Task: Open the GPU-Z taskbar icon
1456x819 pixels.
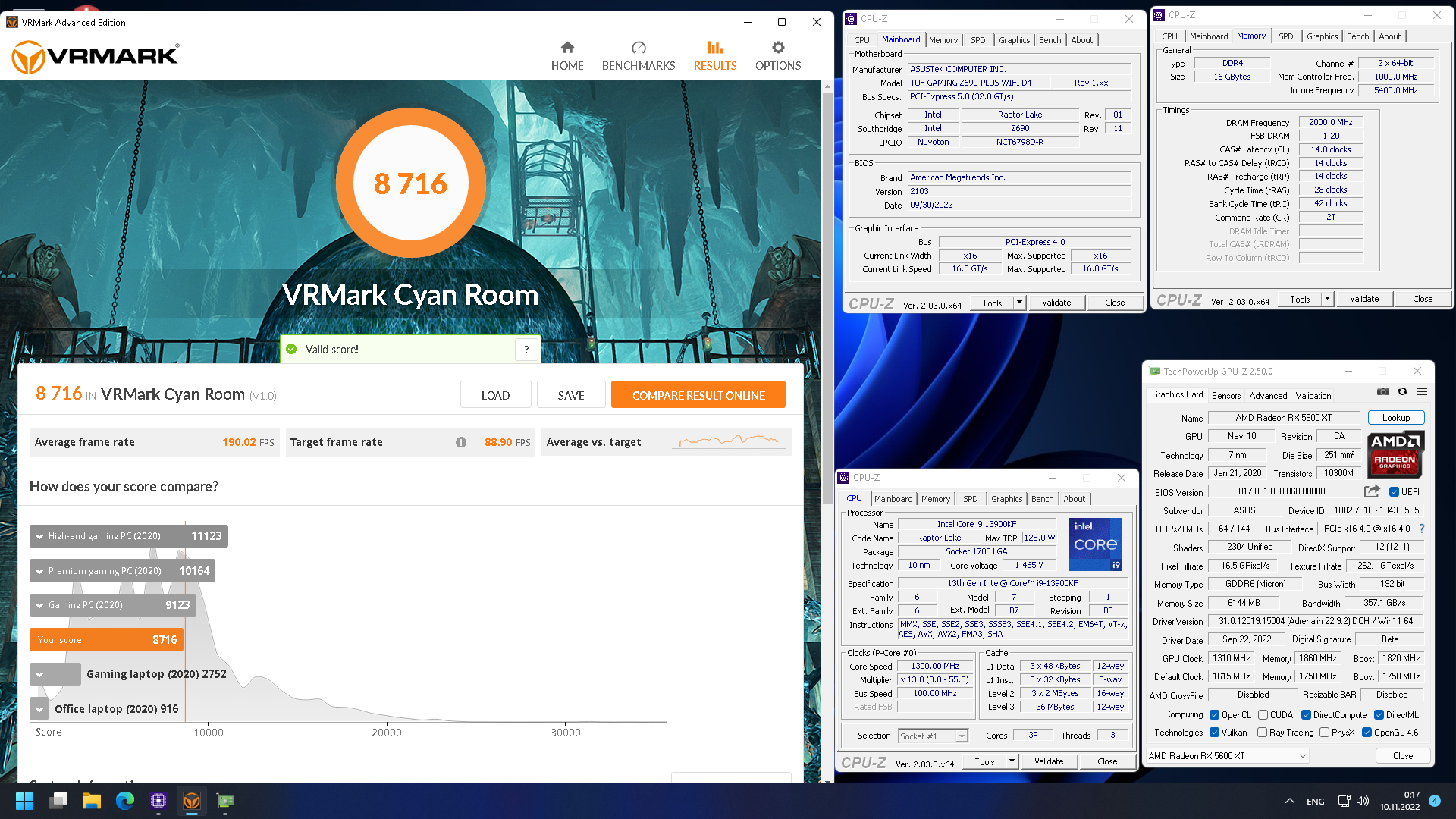Action: point(225,801)
